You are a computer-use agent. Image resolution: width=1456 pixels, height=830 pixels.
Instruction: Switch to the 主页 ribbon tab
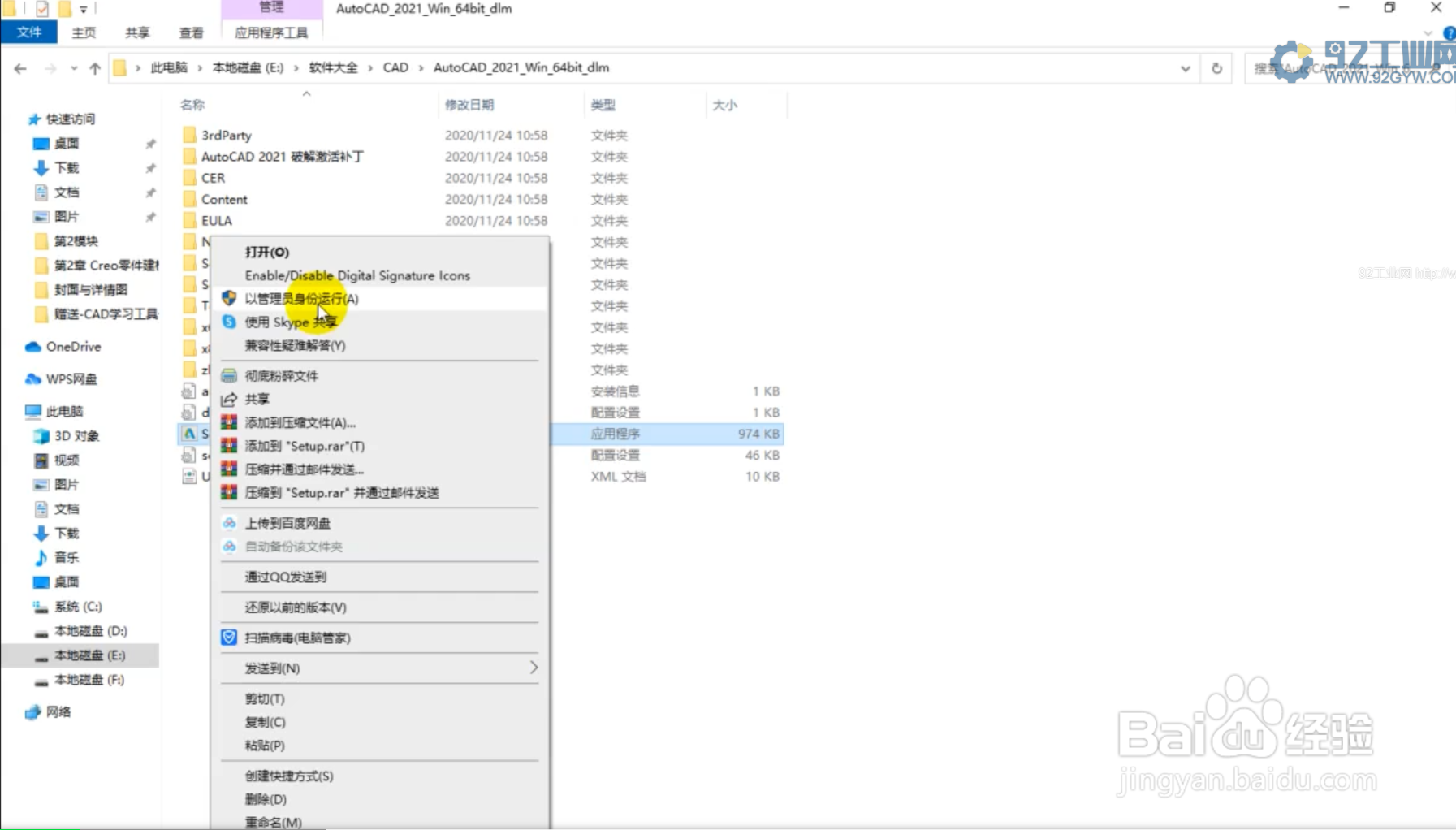(84, 32)
